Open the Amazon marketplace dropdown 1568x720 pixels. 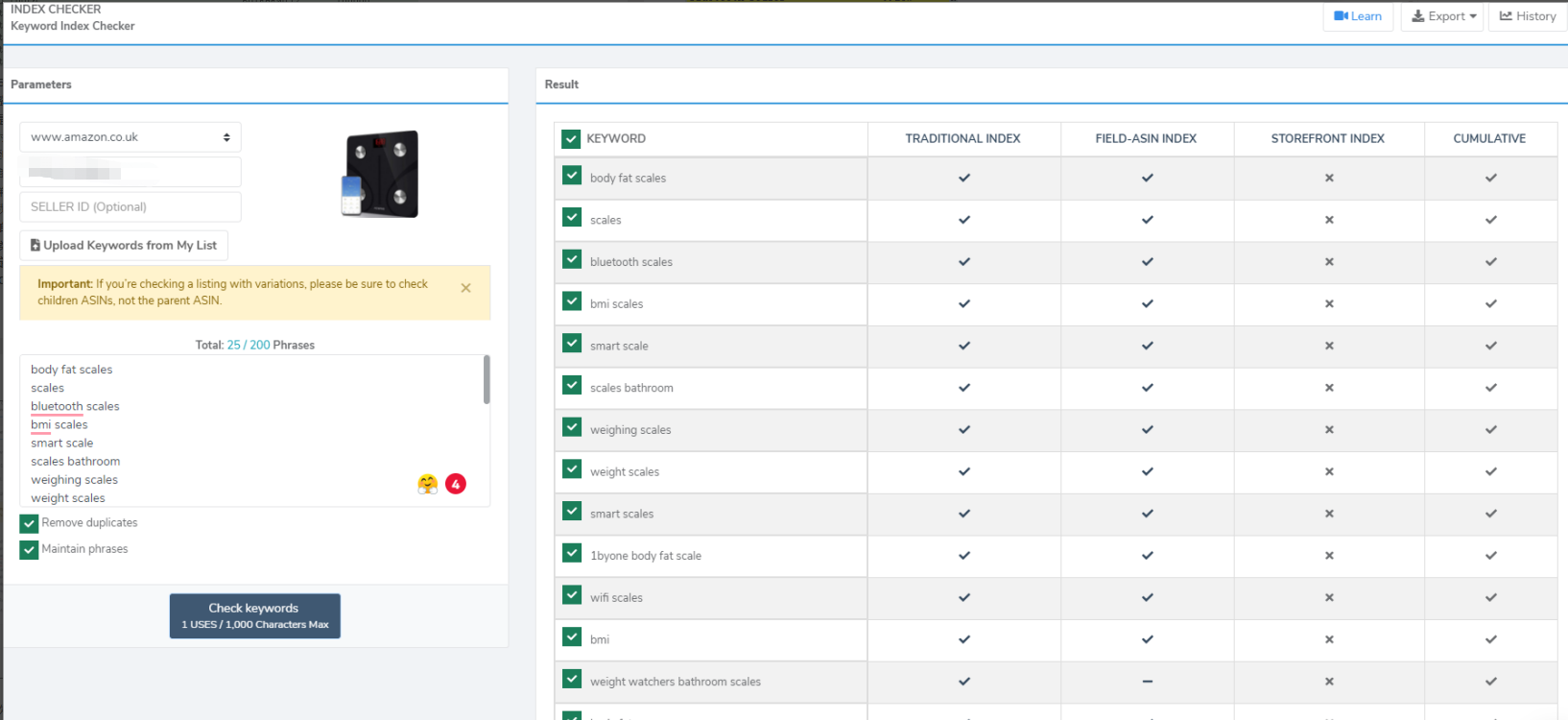point(131,137)
